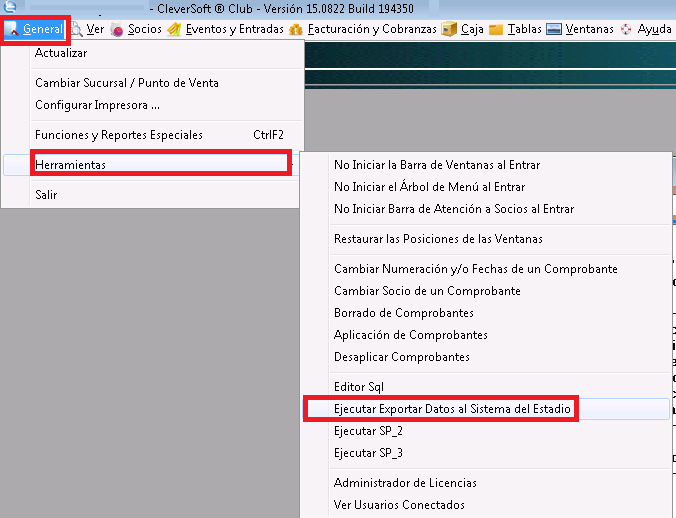This screenshot has height=518, width=676.
Task: Click the magnifier icon beside Ver
Action: coord(76,30)
